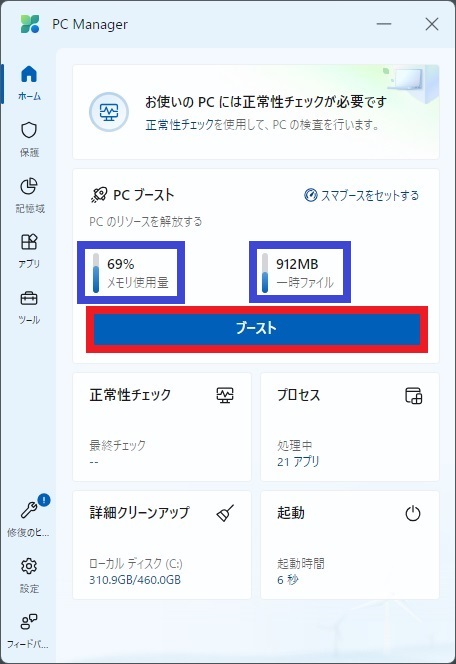This screenshot has height=664, width=456.
Task: Open the プロセス card
Action: pos(350,426)
